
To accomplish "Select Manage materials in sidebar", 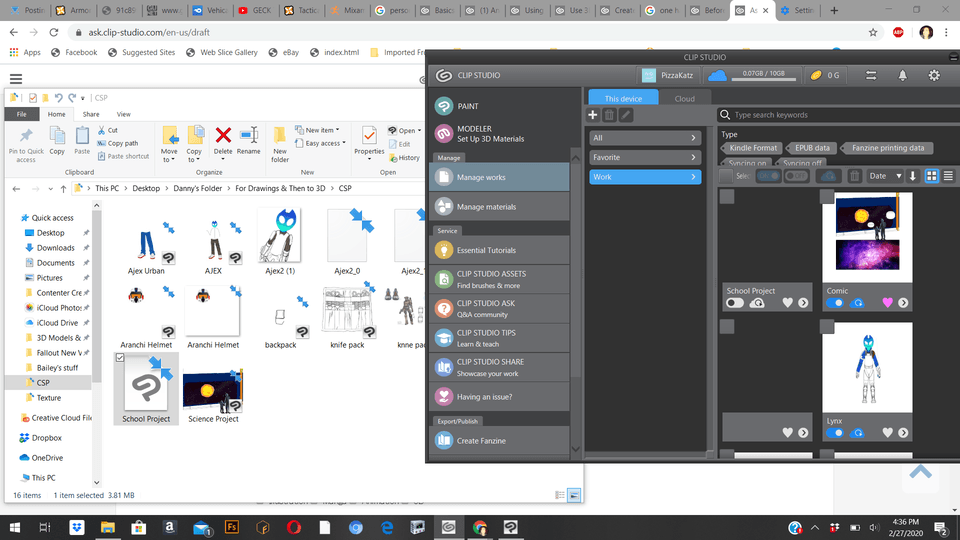I will tap(486, 207).
